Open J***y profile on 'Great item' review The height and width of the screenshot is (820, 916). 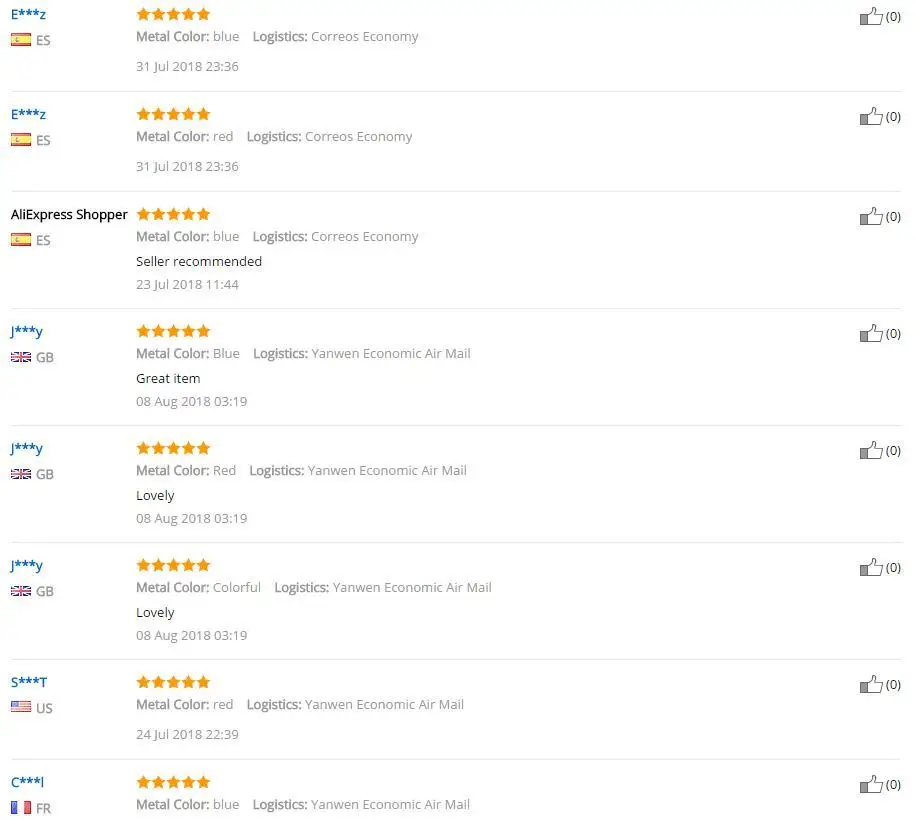coord(26,332)
